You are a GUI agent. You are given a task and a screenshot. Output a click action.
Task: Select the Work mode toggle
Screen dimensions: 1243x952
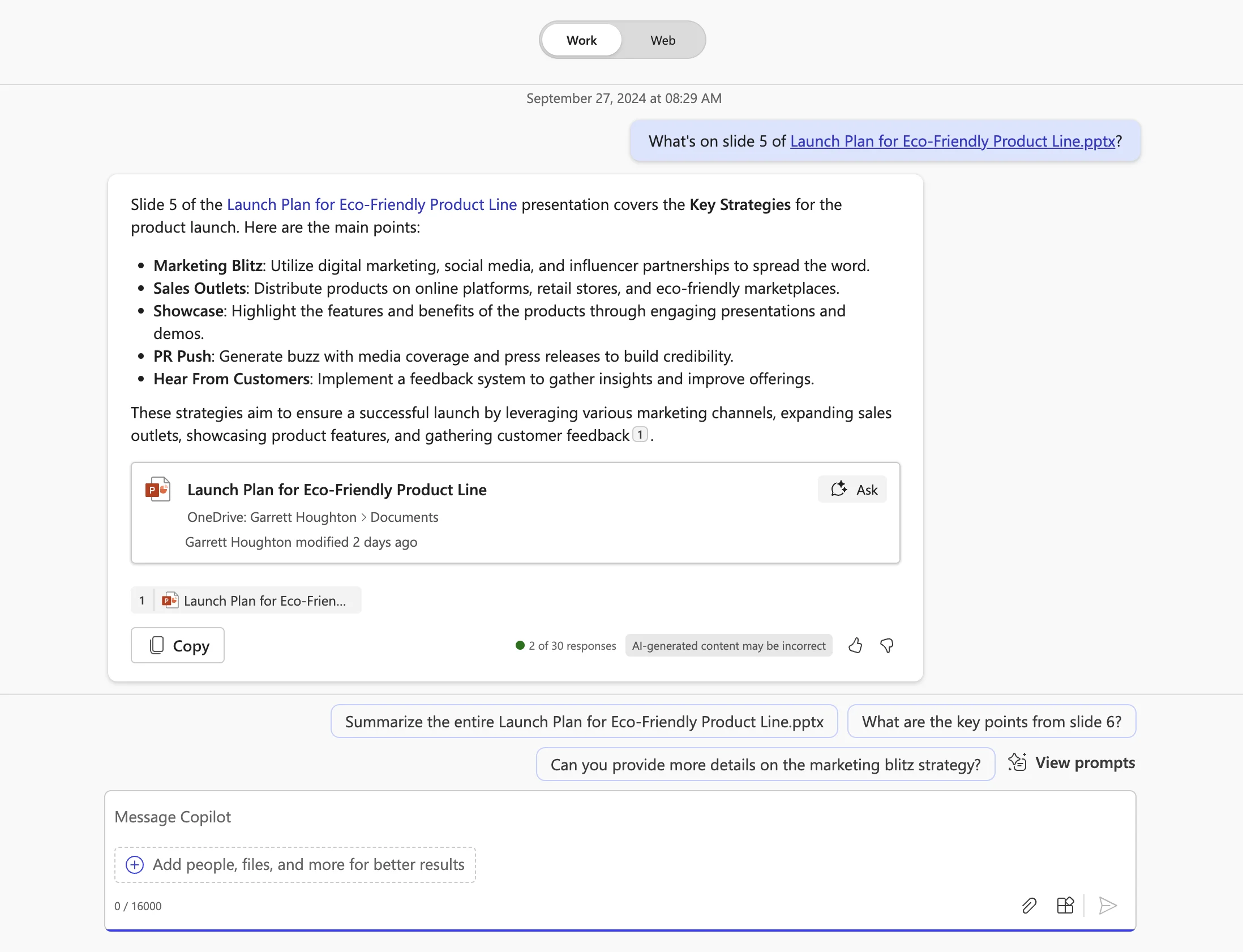pyautogui.click(x=581, y=40)
